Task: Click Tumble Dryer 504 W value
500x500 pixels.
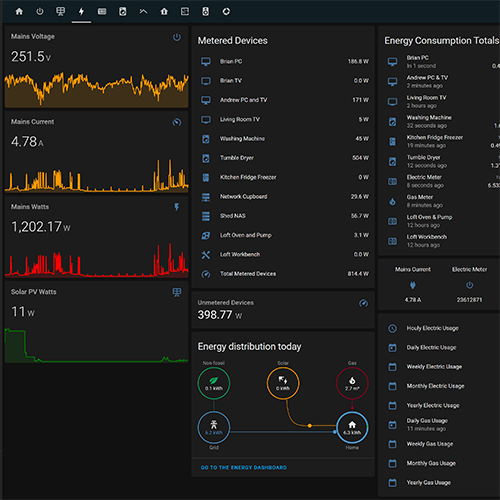Action: [x=360, y=158]
